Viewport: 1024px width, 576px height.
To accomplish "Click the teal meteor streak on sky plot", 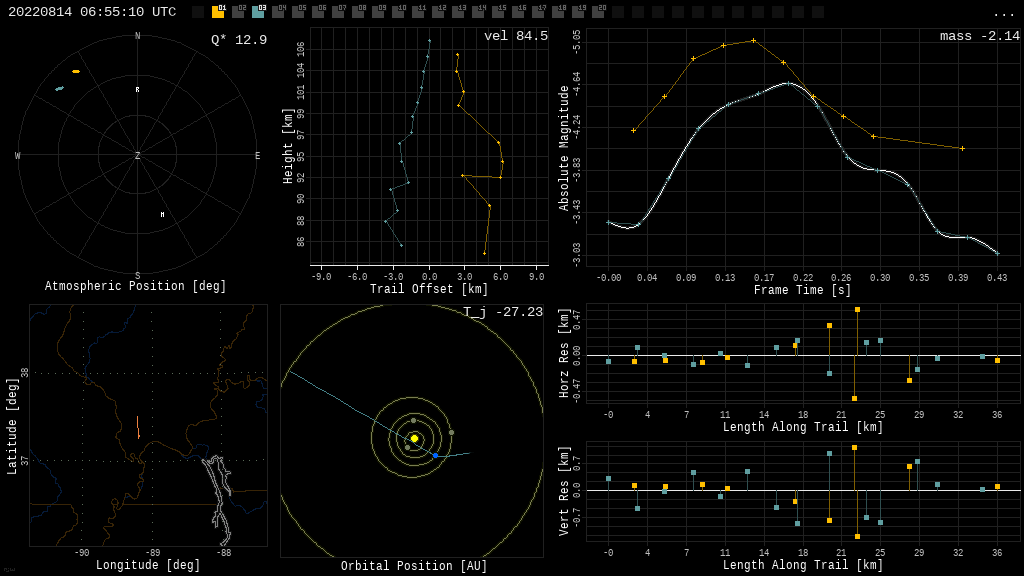I will (x=59, y=89).
